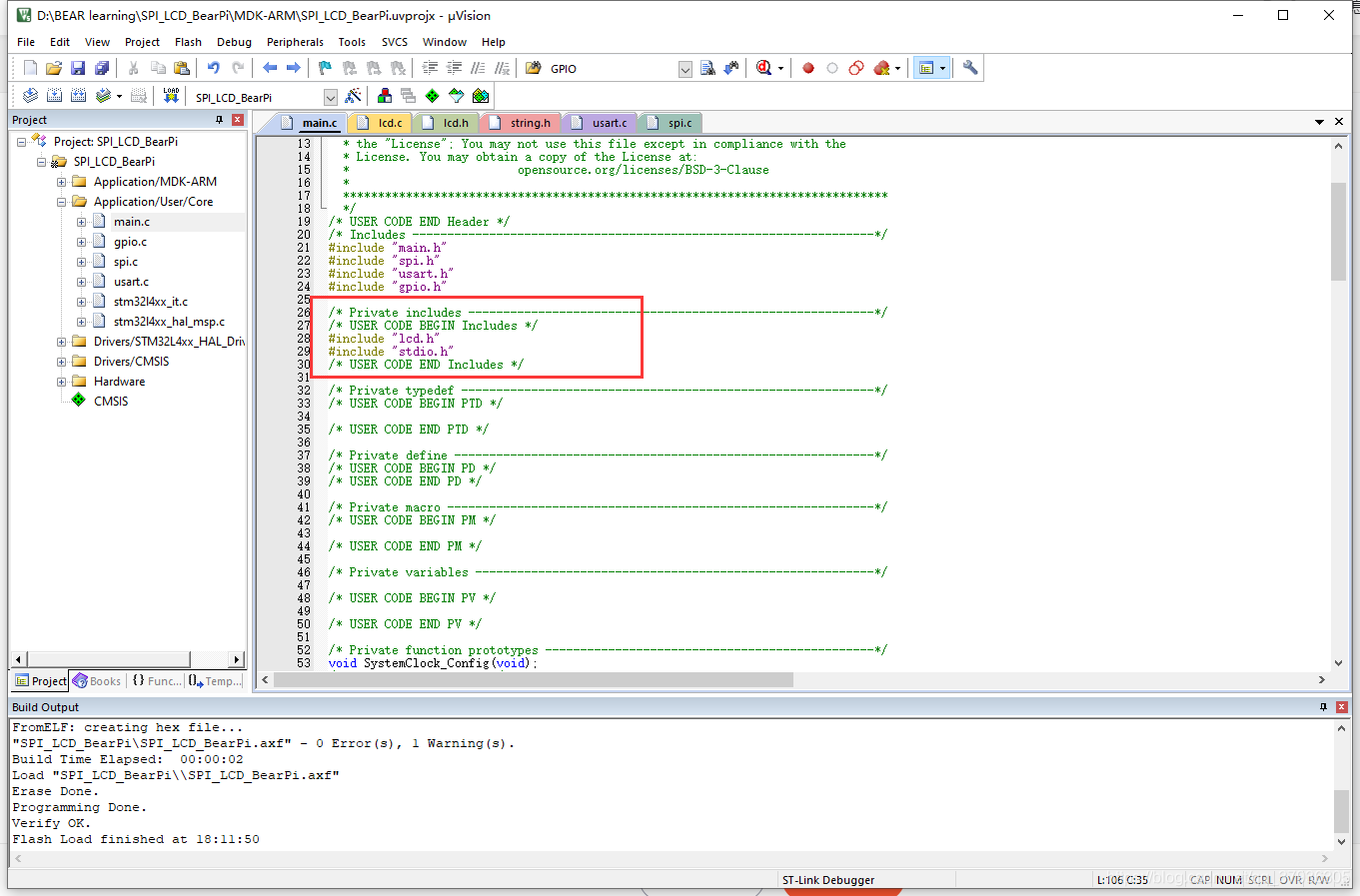Insert a breakpoint with the red dot icon
1360x896 pixels.
click(x=808, y=68)
